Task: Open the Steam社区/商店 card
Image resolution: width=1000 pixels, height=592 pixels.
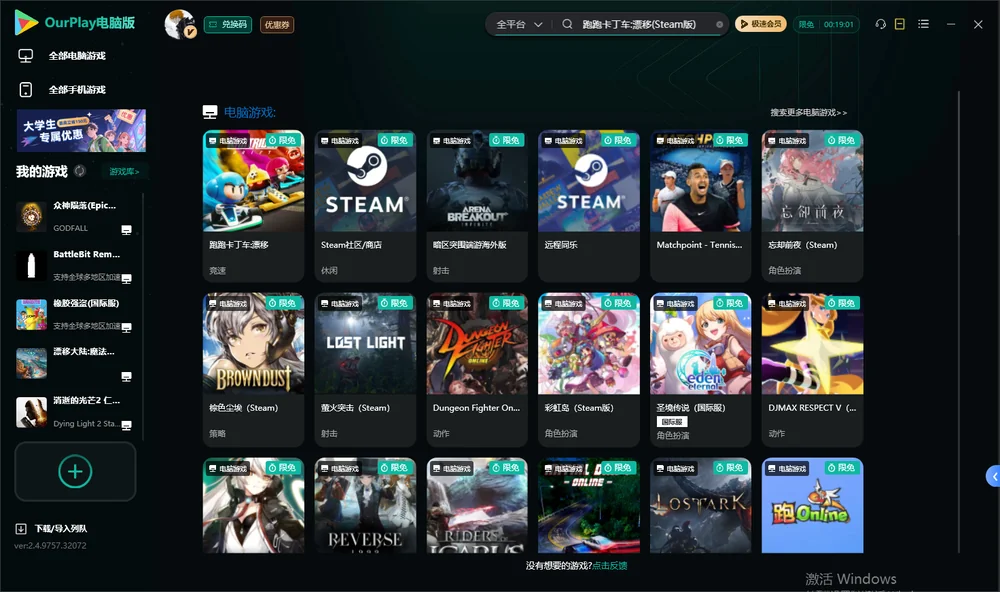Action: pyautogui.click(x=365, y=205)
